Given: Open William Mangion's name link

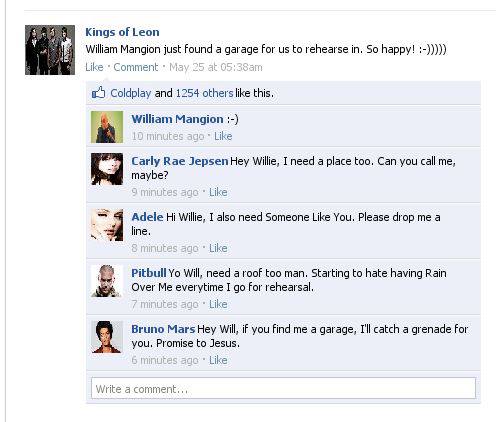Looking at the screenshot, I should (177, 119).
